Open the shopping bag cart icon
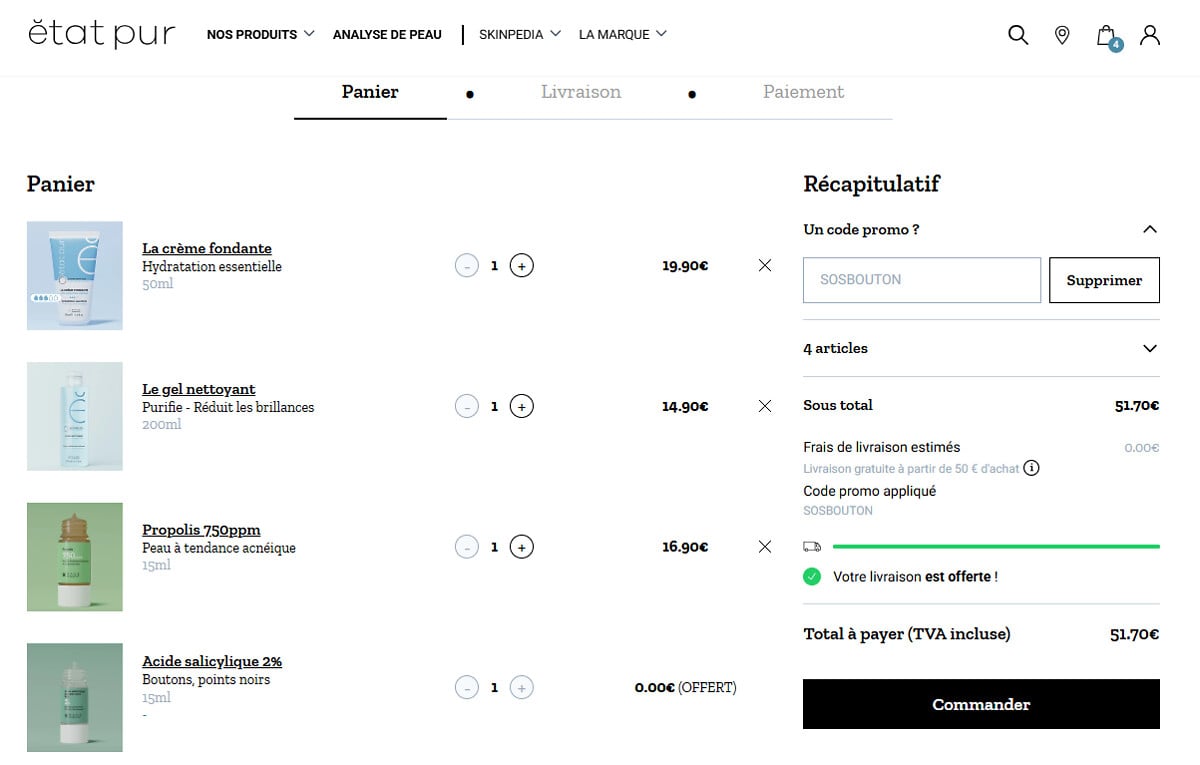Viewport: 1200px width, 765px height. click(1107, 36)
